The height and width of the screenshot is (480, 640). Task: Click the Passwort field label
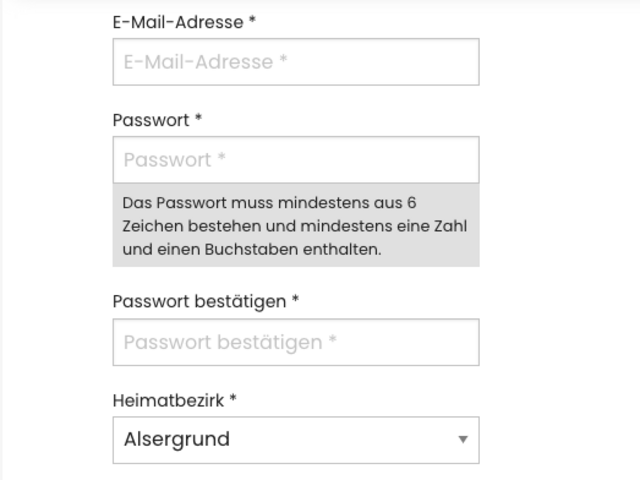click(x=151, y=120)
